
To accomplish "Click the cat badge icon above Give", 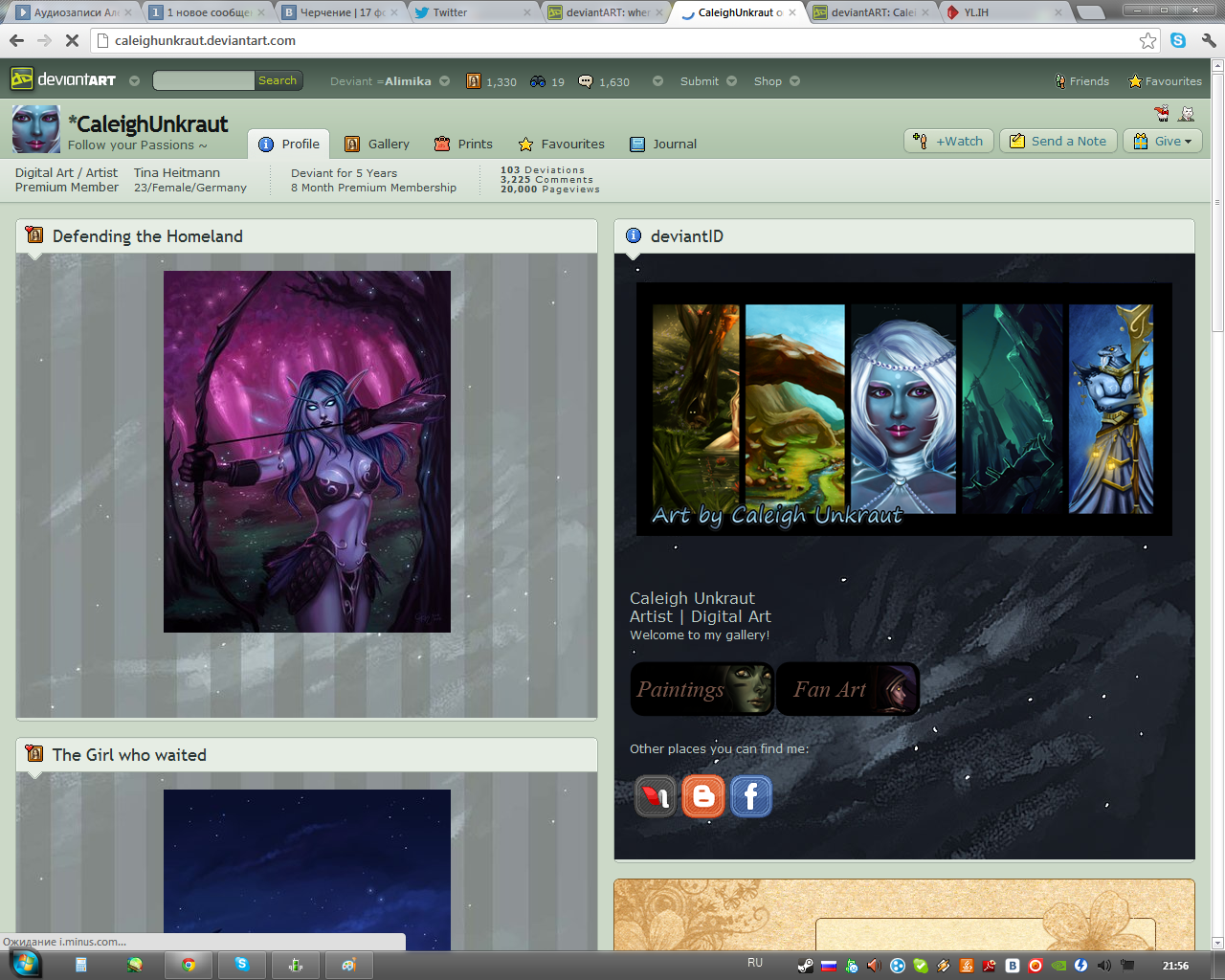I will 1187,113.
